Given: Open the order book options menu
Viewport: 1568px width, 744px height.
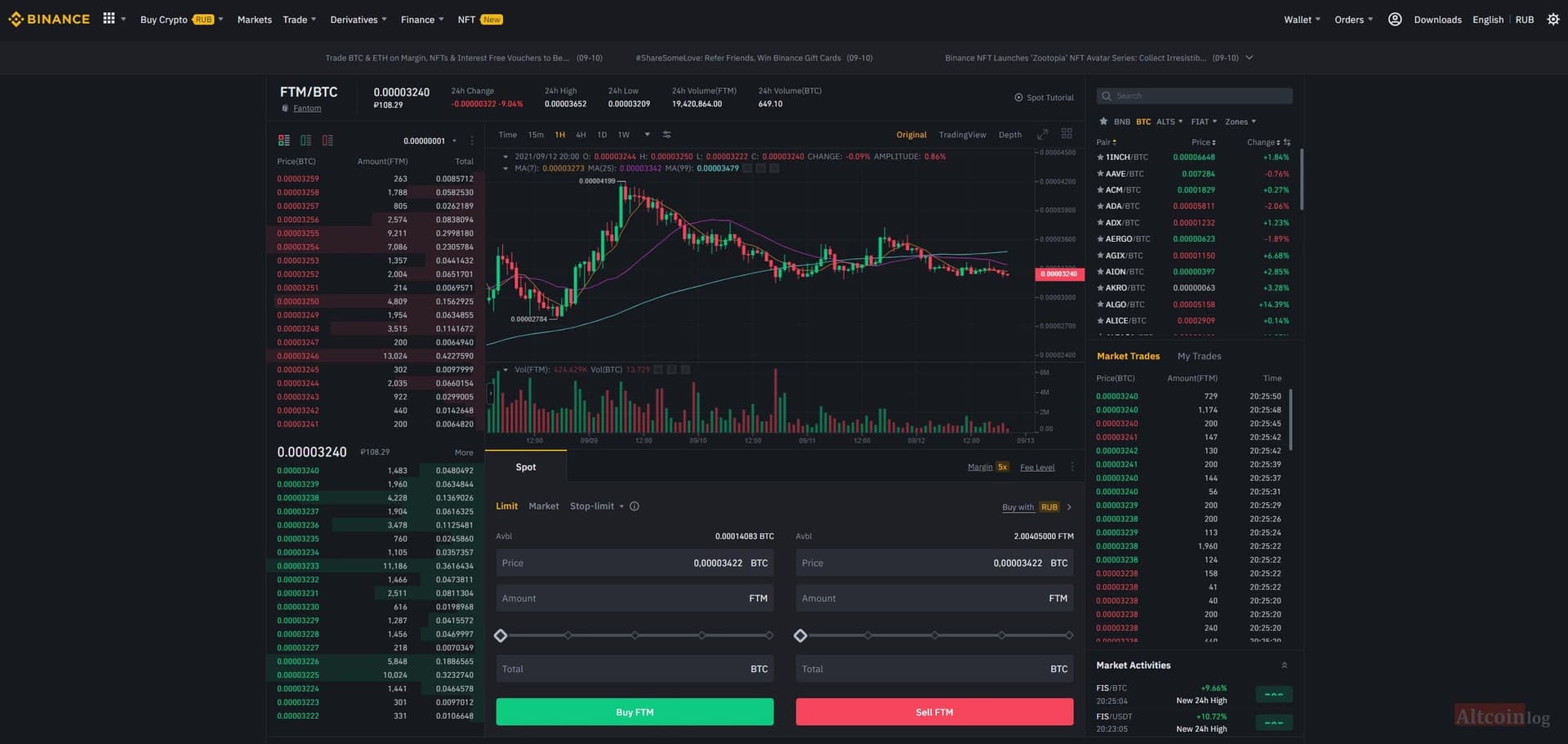Looking at the screenshot, I should coord(471,140).
